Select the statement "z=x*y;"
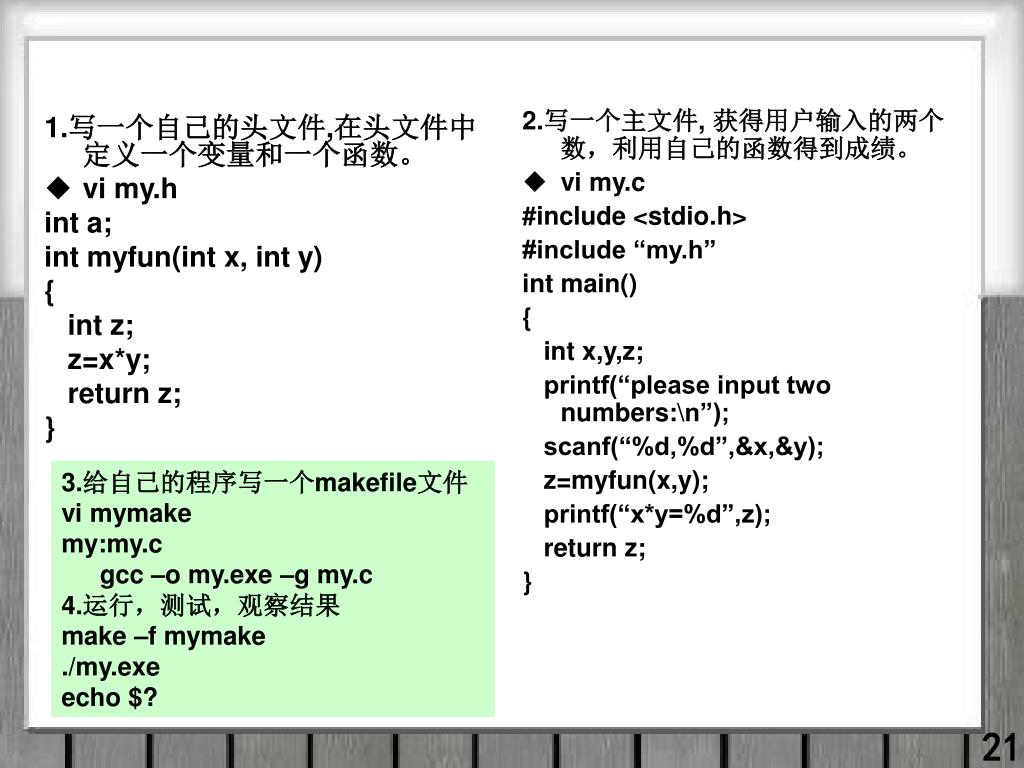1024x768 pixels. pyautogui.click(x=109, y=360)
